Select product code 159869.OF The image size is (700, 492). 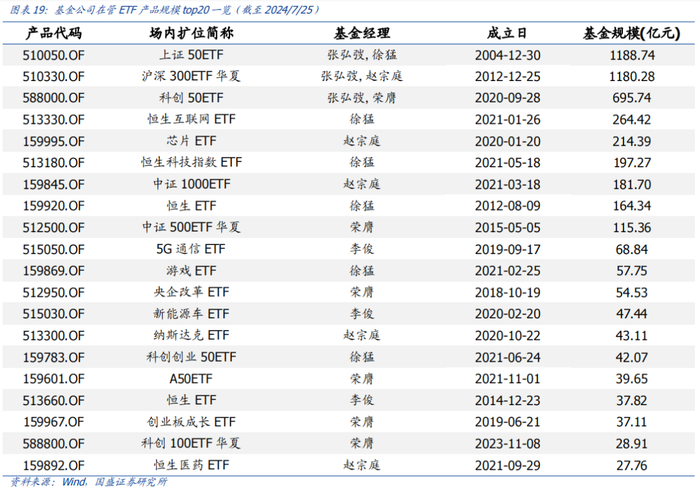coord(54,271)
